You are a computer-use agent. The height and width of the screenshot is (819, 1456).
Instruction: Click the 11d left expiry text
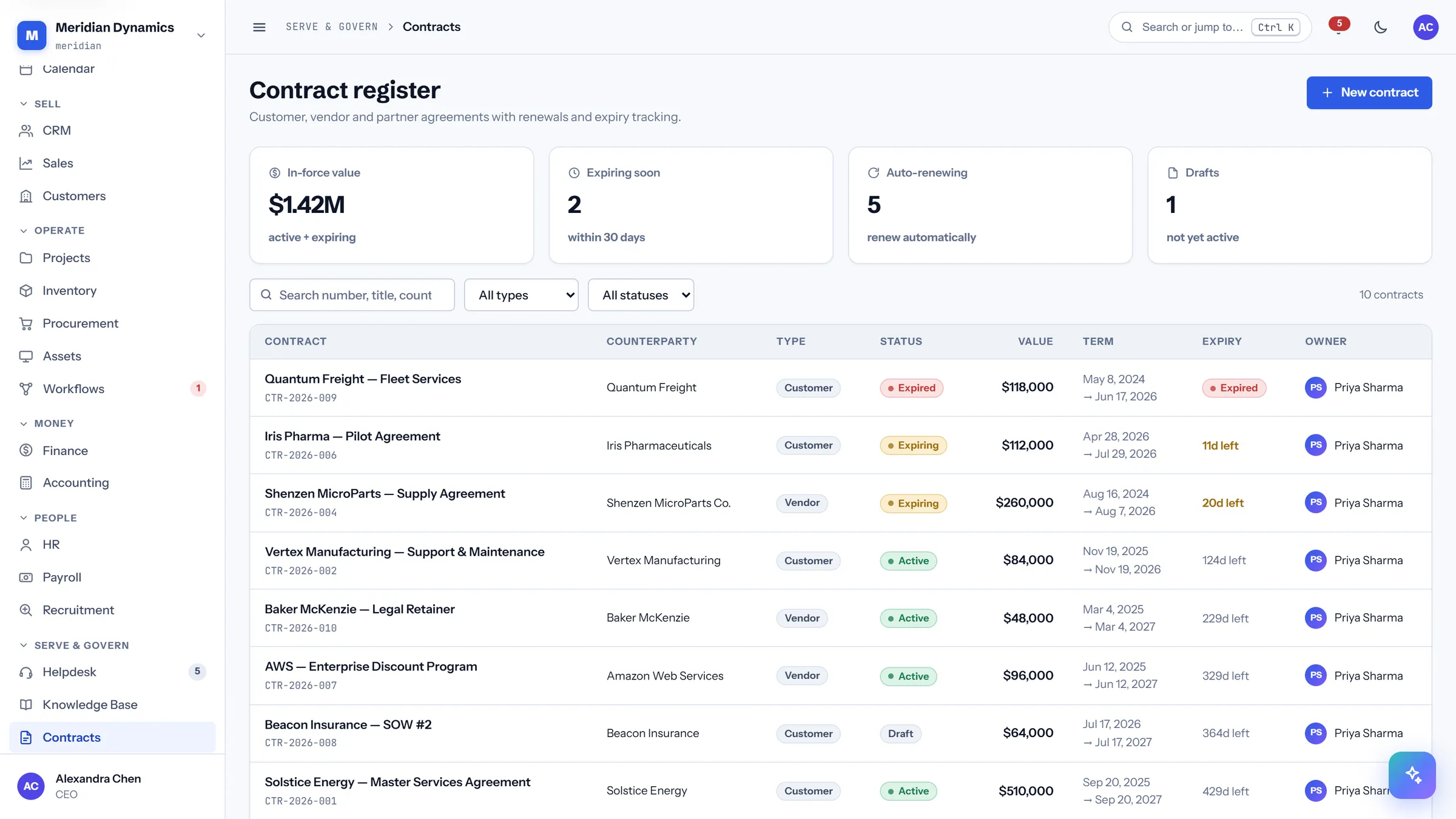point(1220,445)
